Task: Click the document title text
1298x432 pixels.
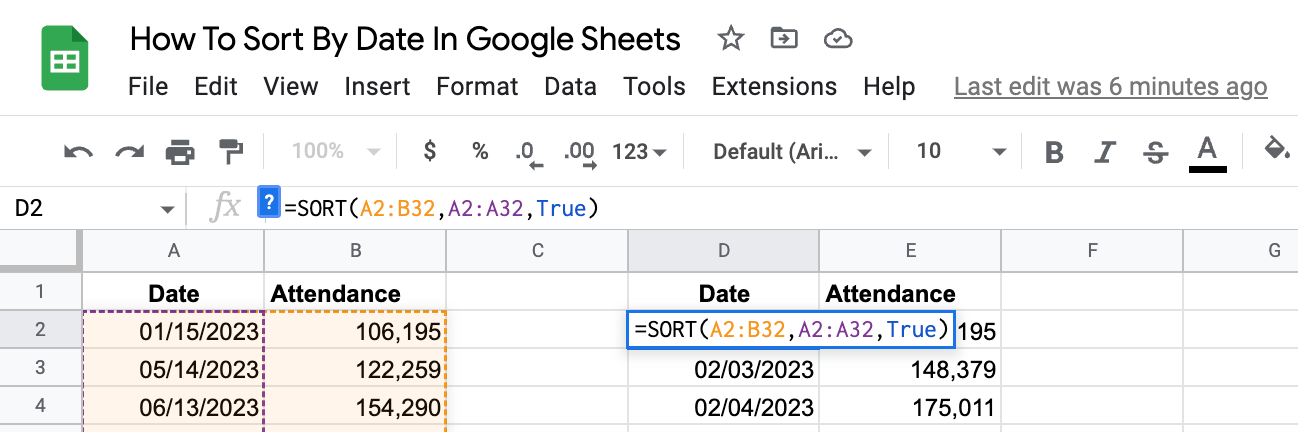Action: tap(406, 39)
